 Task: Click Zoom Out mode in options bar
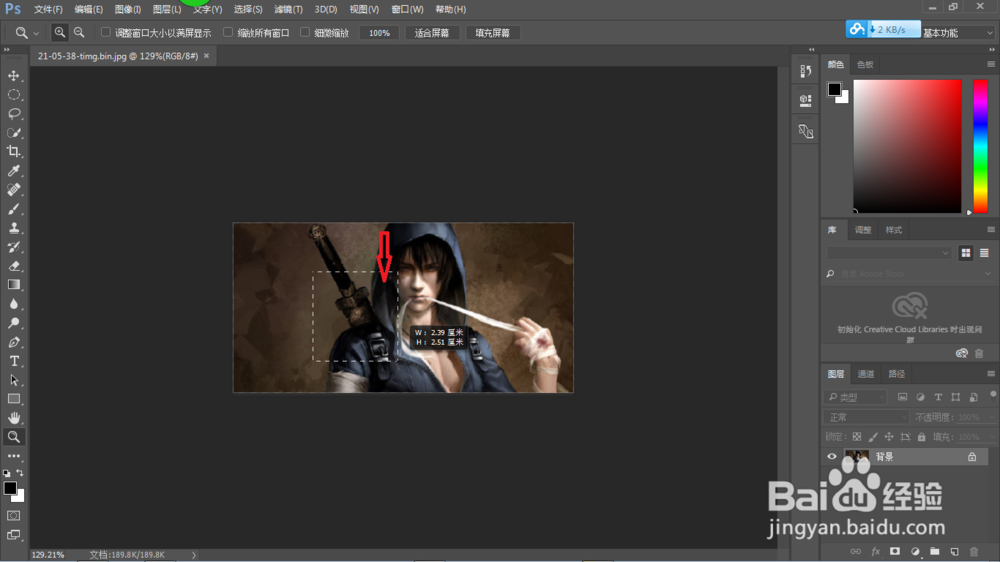[x=79, y=32]
